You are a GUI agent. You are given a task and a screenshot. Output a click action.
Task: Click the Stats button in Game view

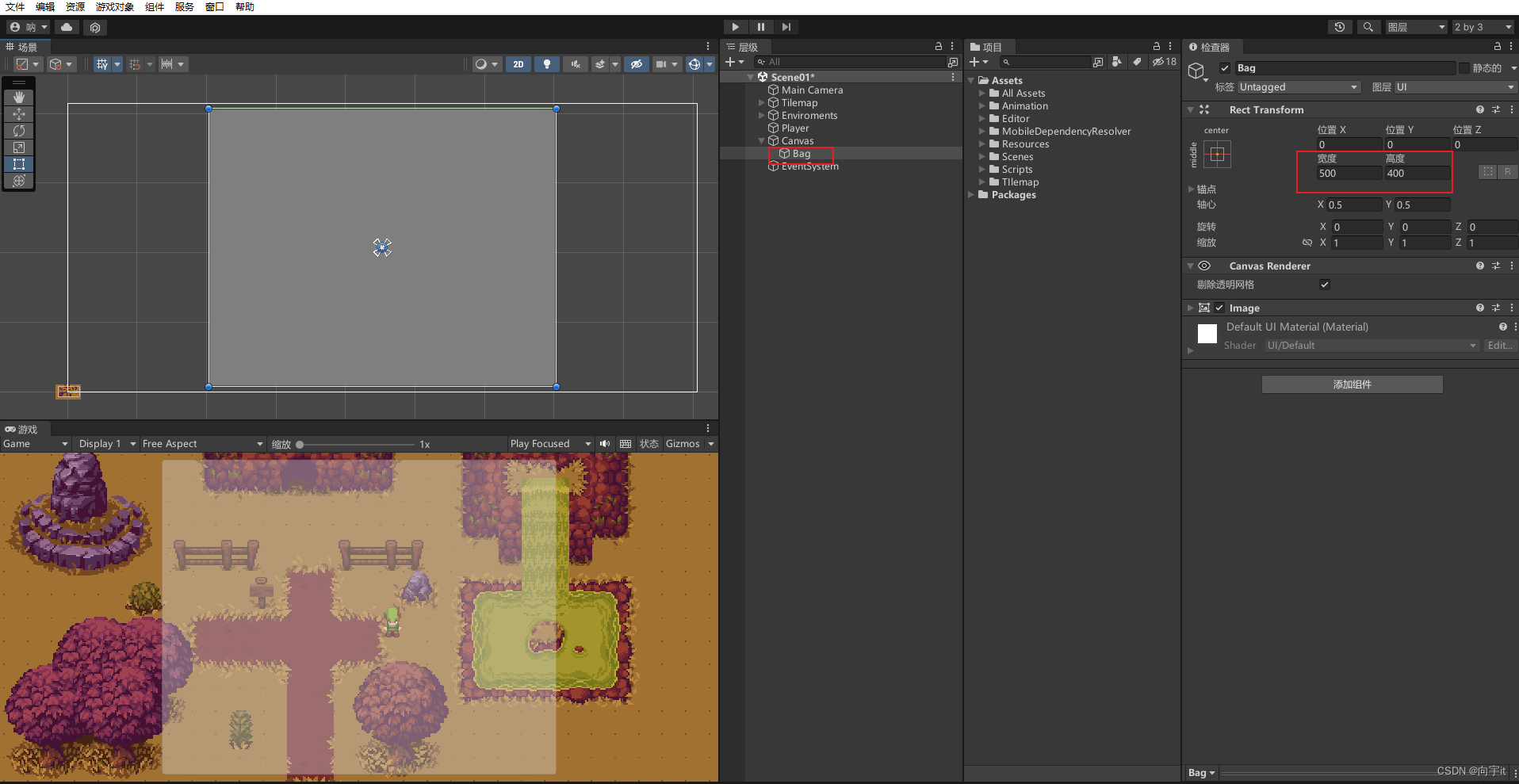click(x=649, y=444)
